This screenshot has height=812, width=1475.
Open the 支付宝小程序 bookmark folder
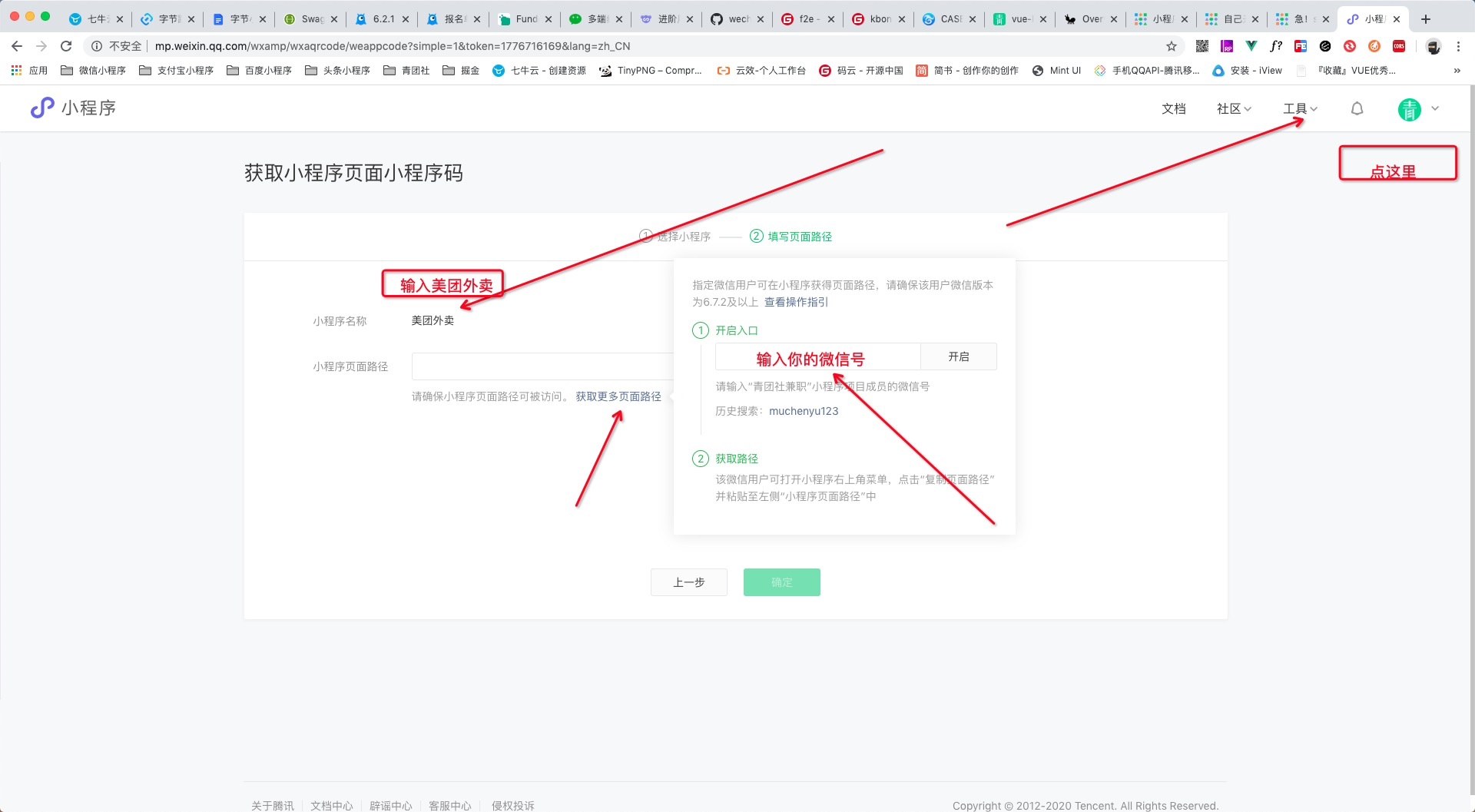coord(177,71)
